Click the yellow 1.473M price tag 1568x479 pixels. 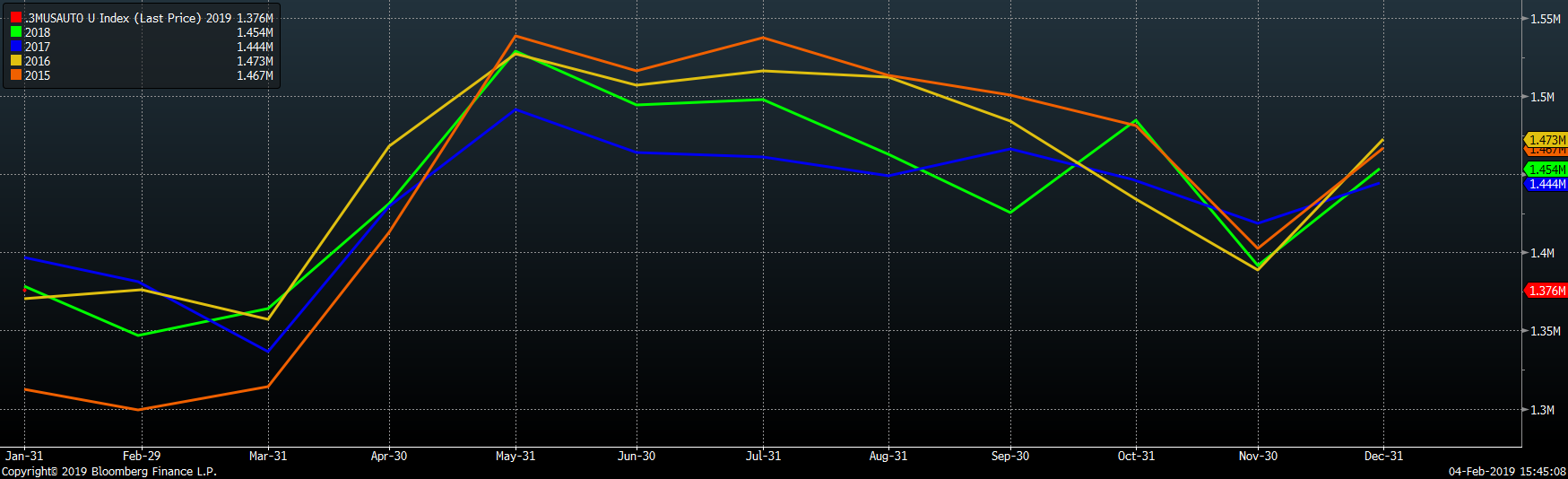1546,140
